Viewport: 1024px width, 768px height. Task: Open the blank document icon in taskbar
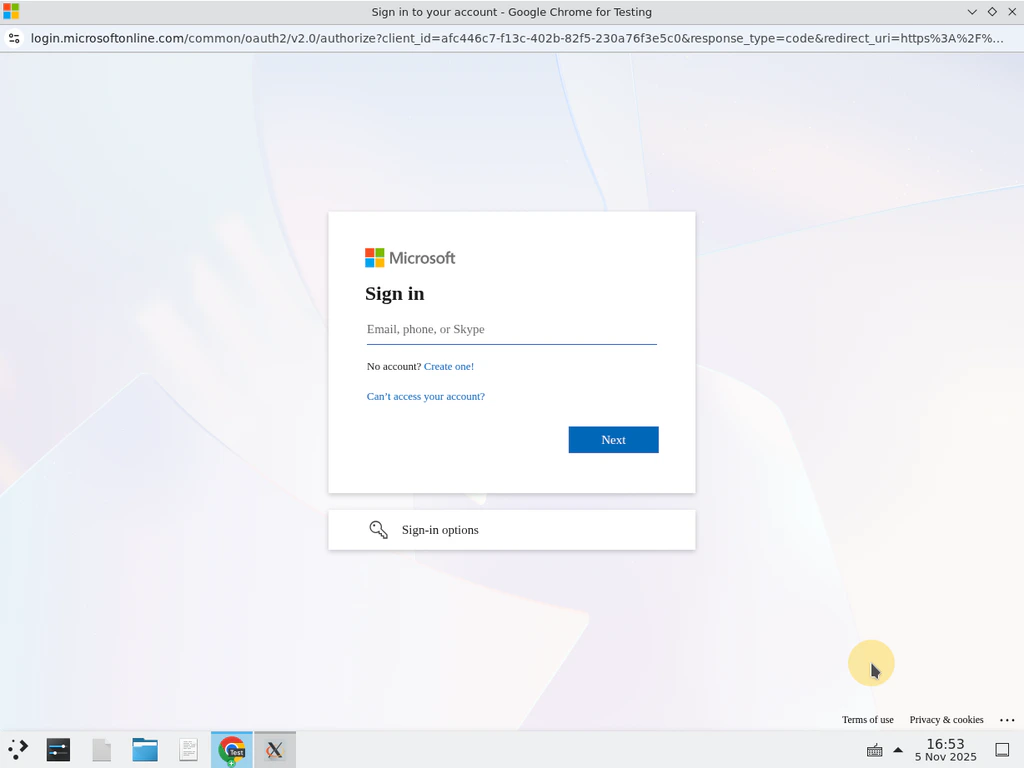pos(101,750)
